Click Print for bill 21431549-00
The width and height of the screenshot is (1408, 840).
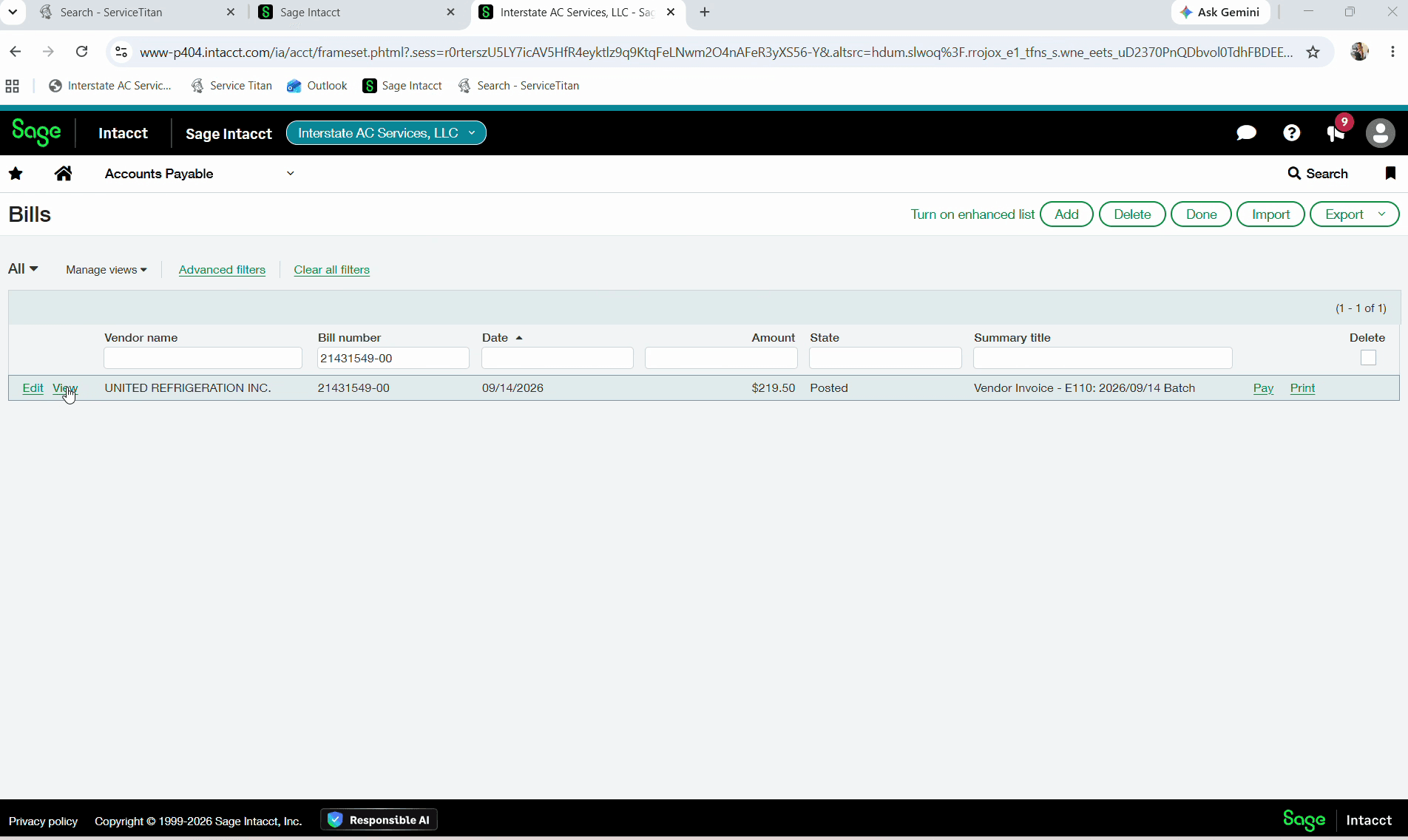(x=1302, y=388)
